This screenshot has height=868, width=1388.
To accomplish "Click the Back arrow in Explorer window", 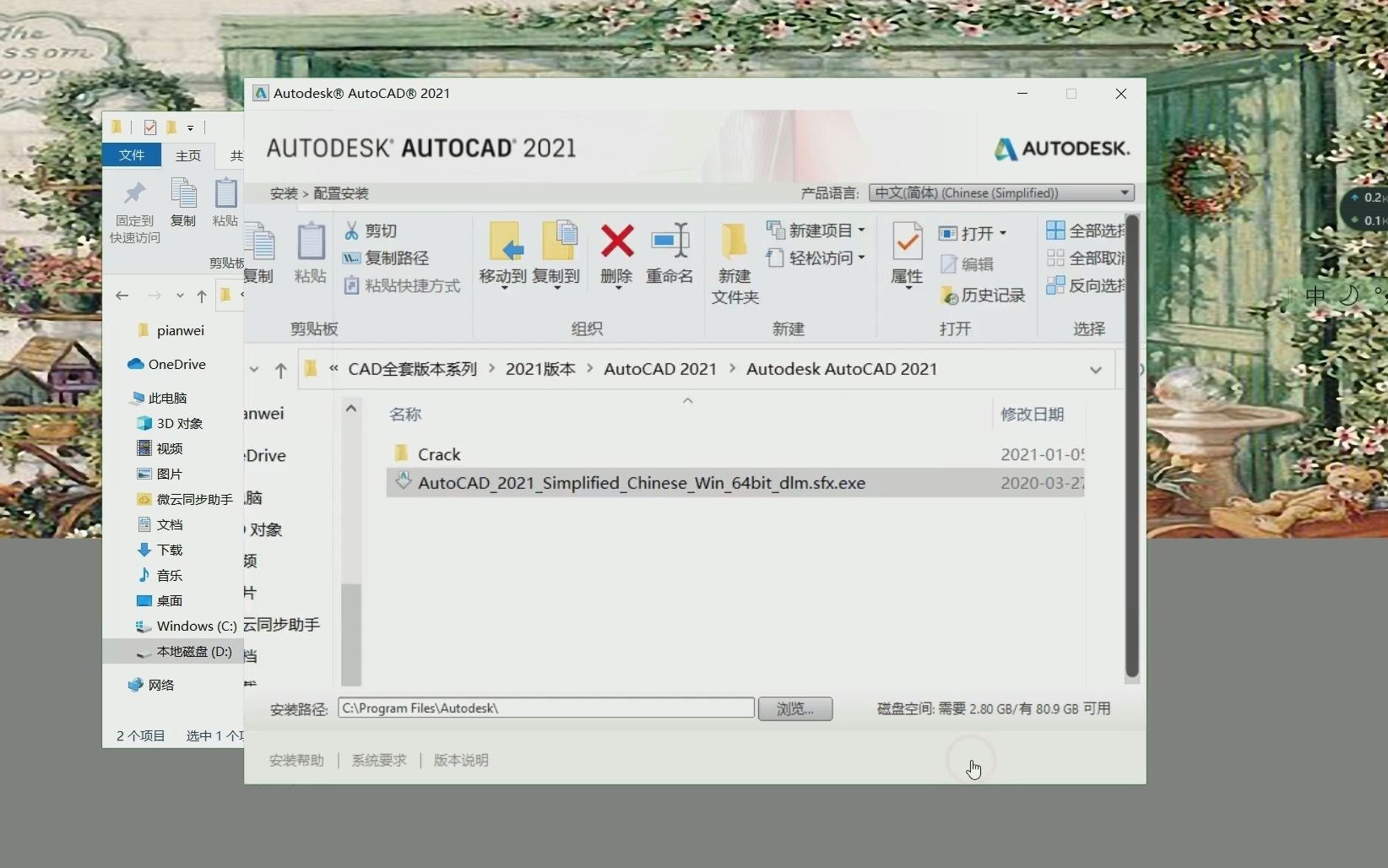I will pyautogui.click(x=122, y=296).
